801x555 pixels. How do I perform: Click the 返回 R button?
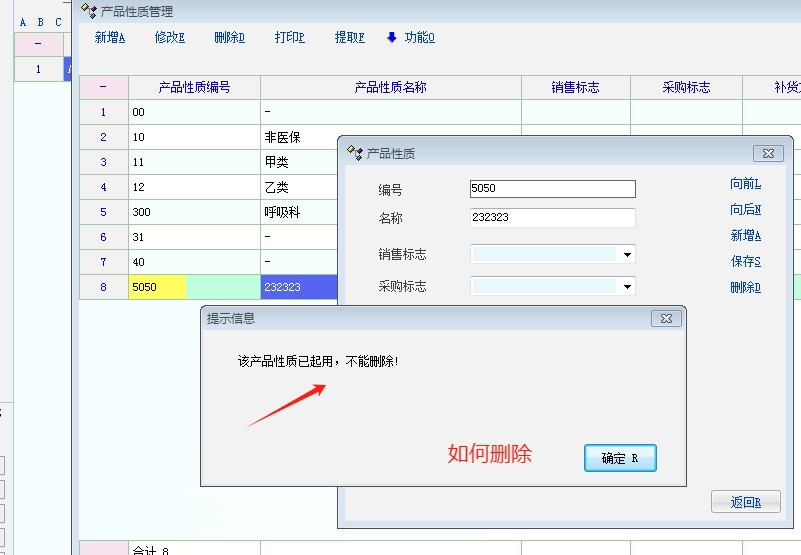[745, 502]
